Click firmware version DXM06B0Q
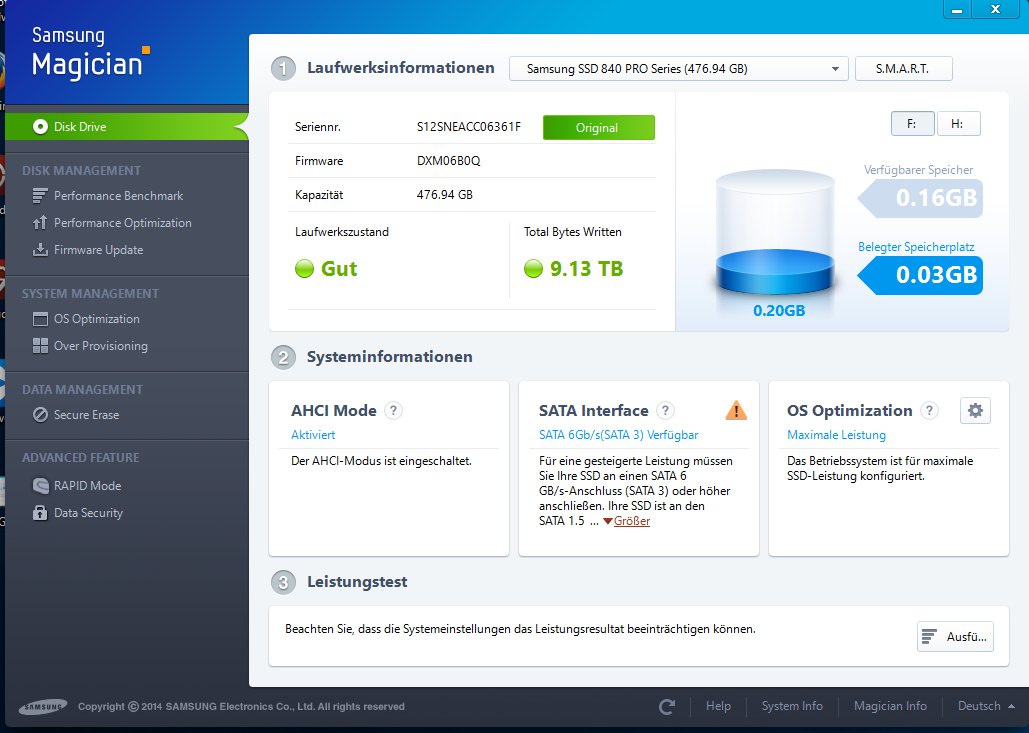 [448, 161]
